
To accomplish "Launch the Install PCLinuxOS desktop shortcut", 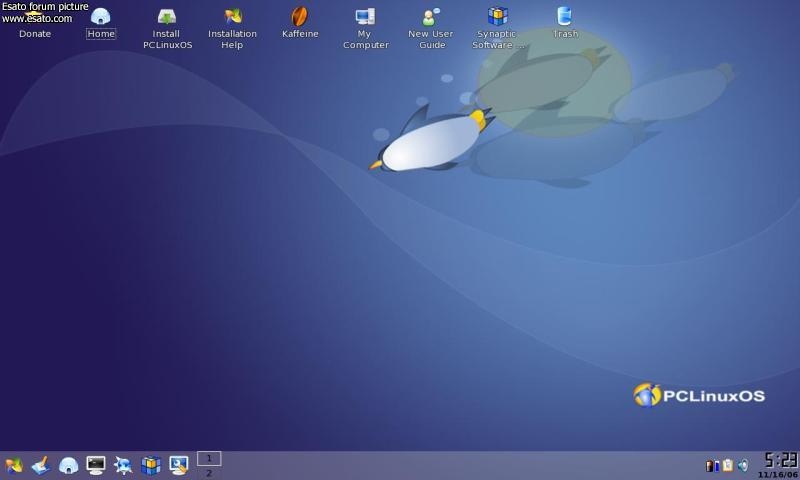I will [x=167, y=18].
